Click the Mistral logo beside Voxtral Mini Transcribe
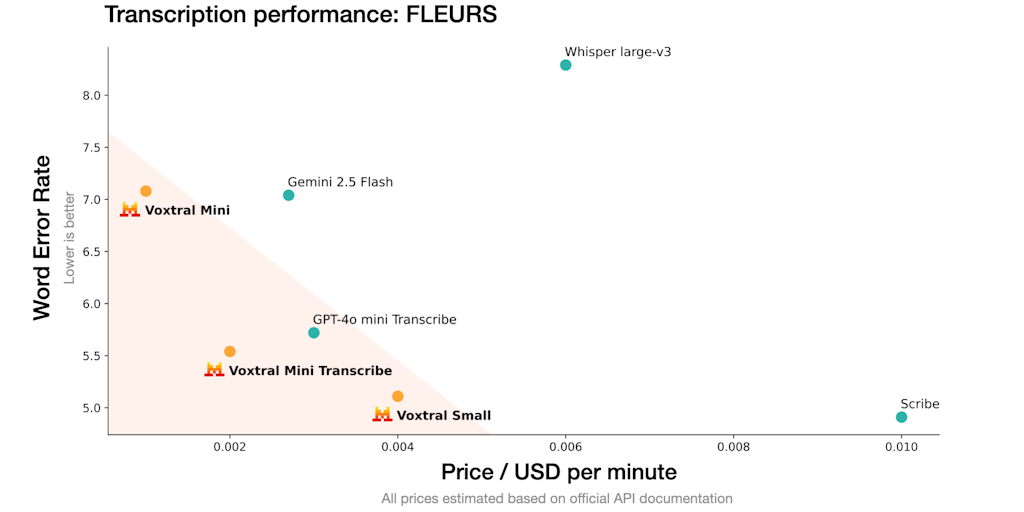 coord(214,370)
